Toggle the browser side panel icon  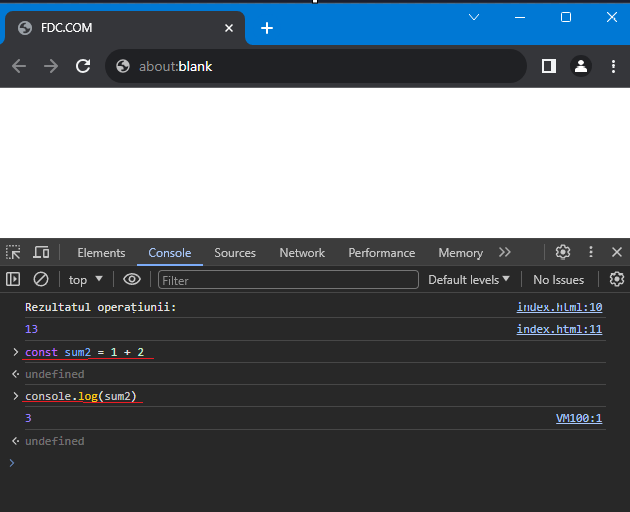pyautogui.click(x=548, y=66)
